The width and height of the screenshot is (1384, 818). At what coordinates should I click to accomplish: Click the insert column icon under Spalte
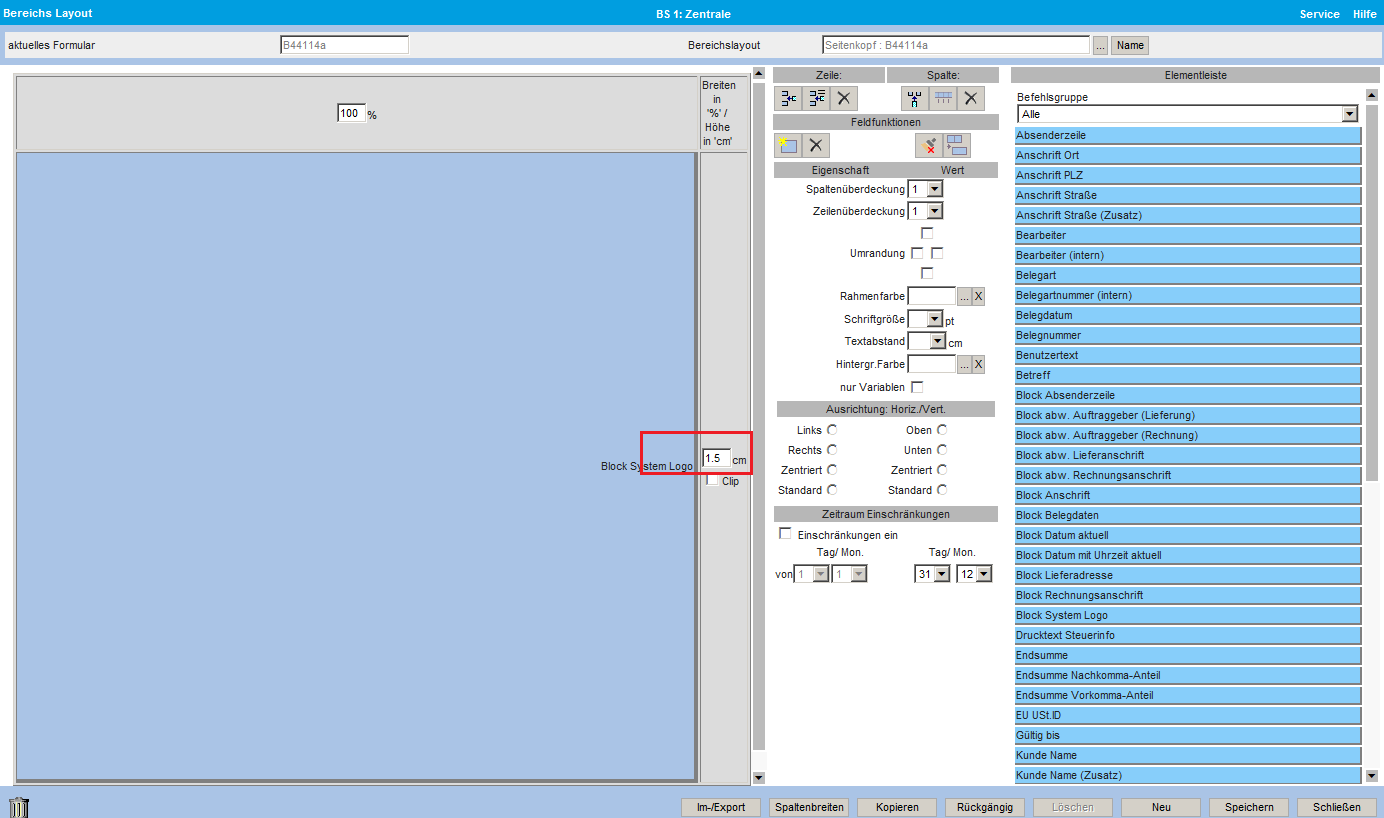(914, 98)
